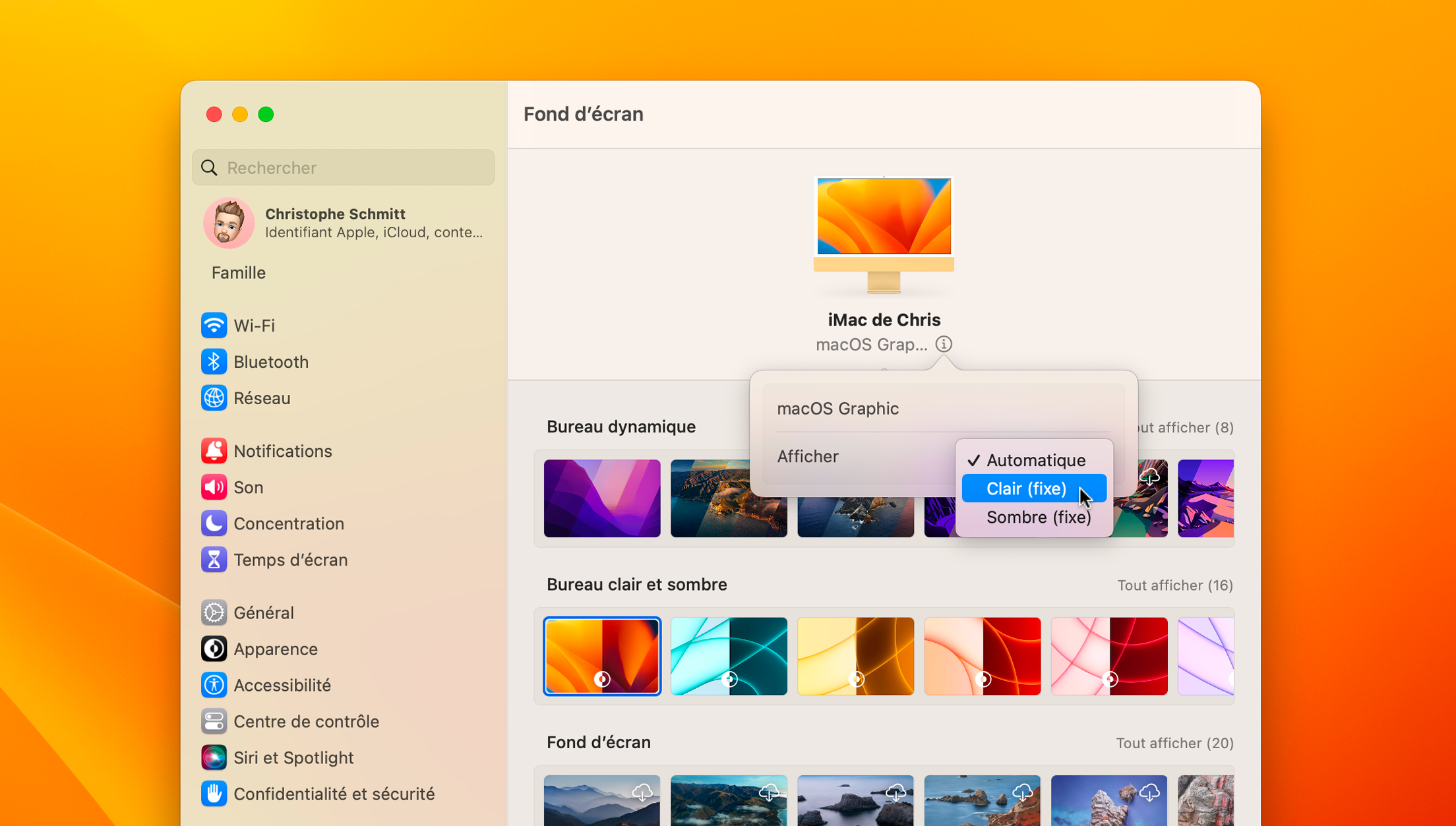Select Clair (fixe) option

[1026, 488]
